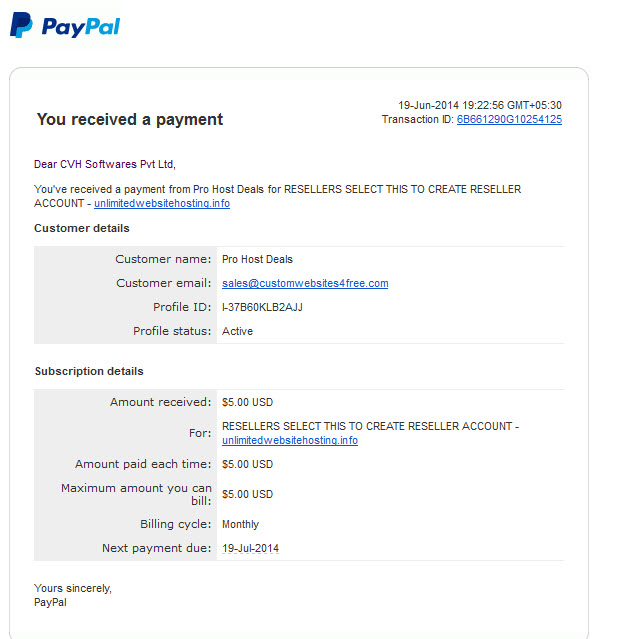This screenshot has width=618, height=639.
Task: Open unlimitedwebsitehosting.info link in subscription details
Action: (x=290, y=441)
